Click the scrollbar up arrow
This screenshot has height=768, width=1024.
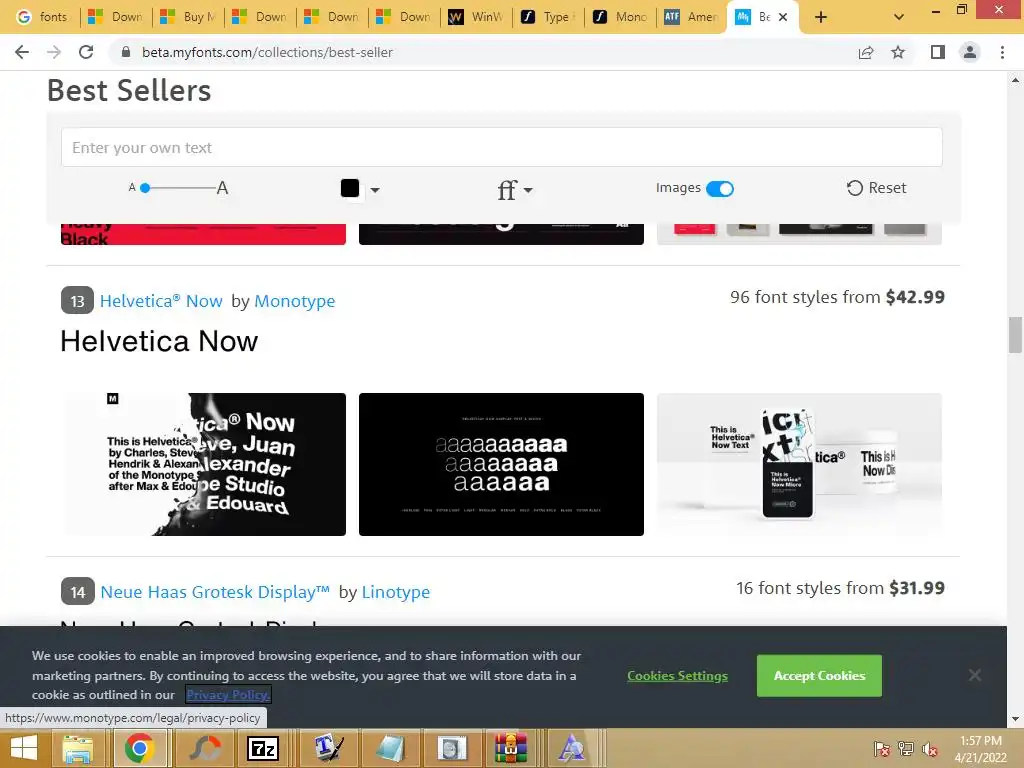click(1015, 80)
